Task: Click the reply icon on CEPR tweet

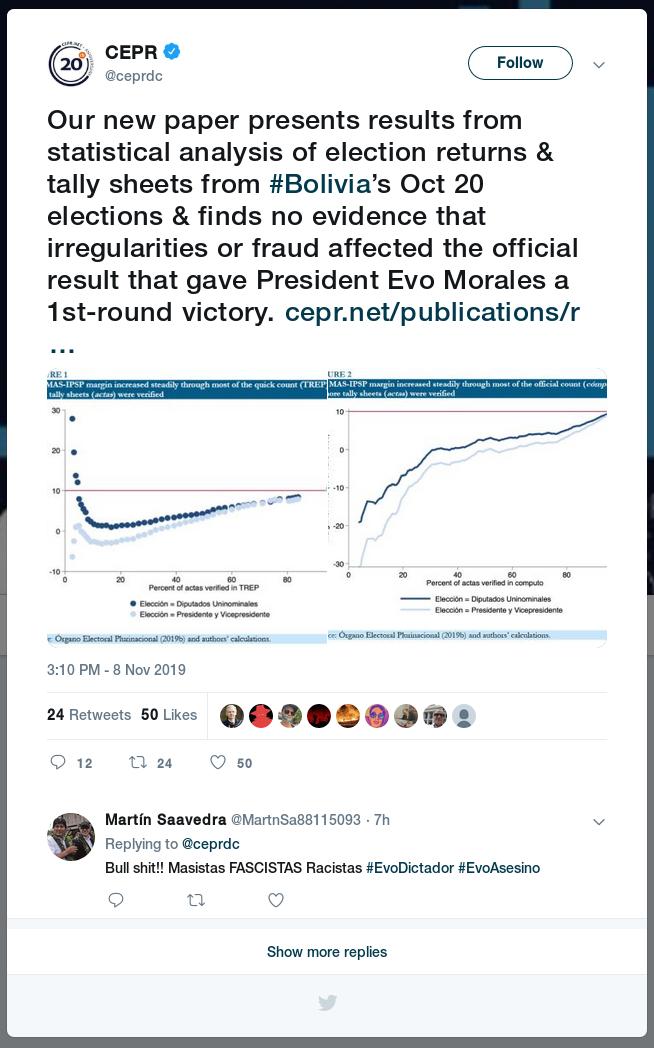Action: click(x=59, y=762)
